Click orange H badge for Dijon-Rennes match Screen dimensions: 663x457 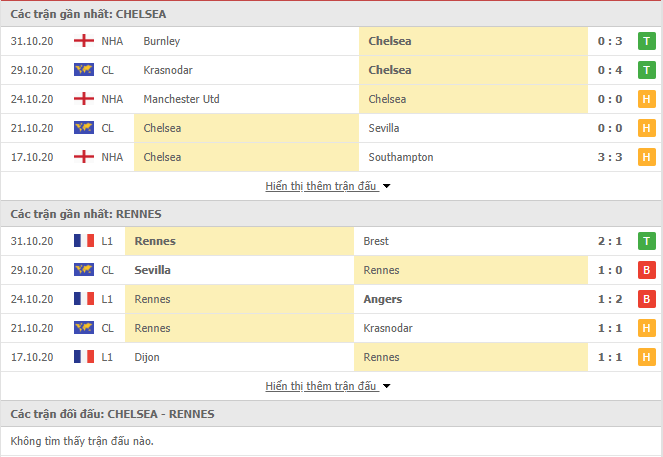tap(647, 357)
